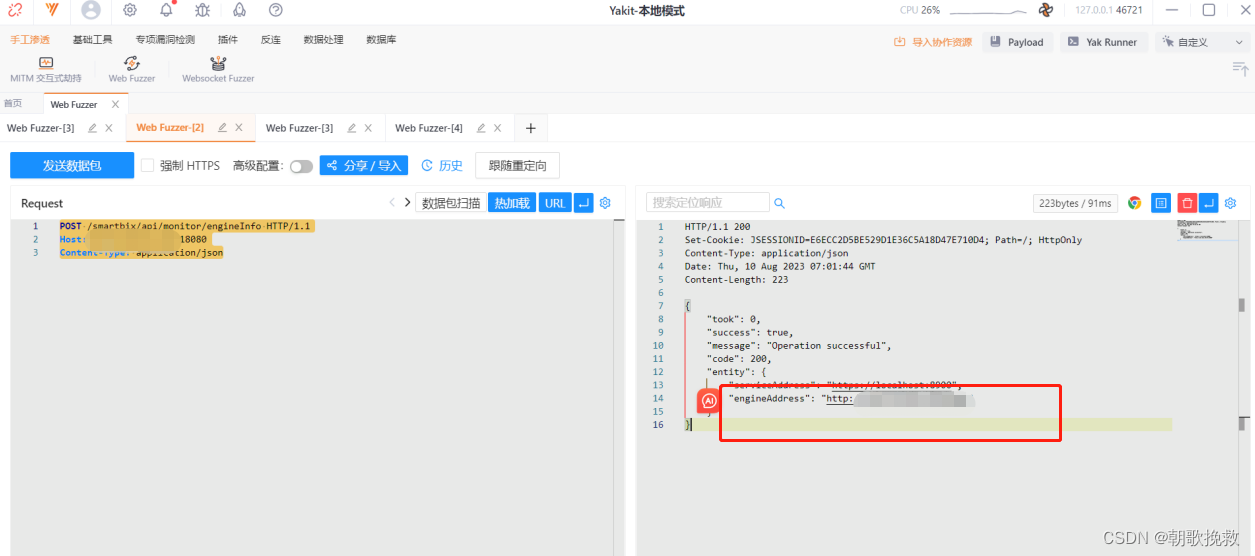The width and height of the screenshot is (1255, 556).
Task: Close the Web Fuzzer-[4] sub tab
Action: click(498, 128)
